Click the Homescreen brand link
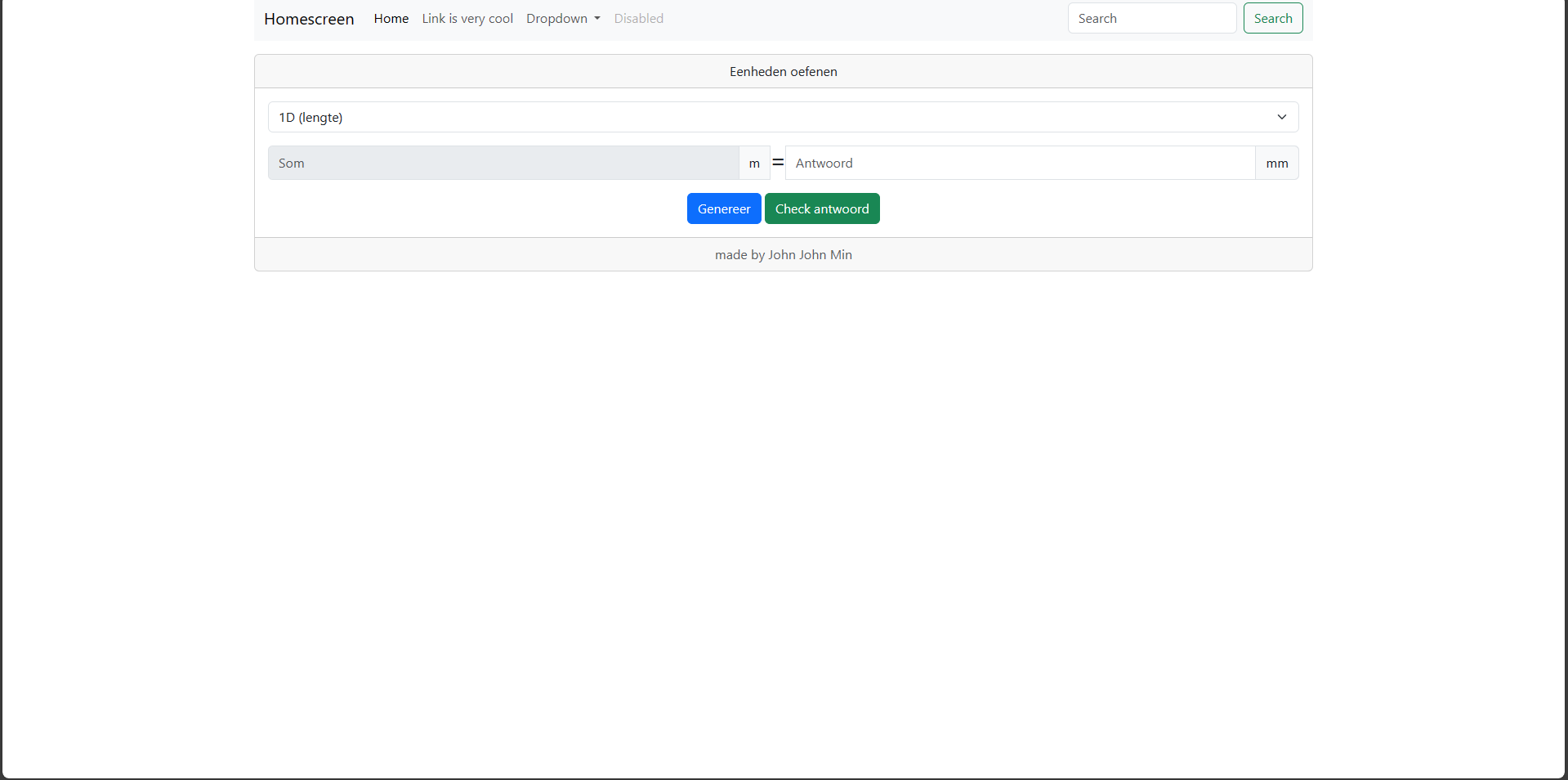 tap(309, 19)
